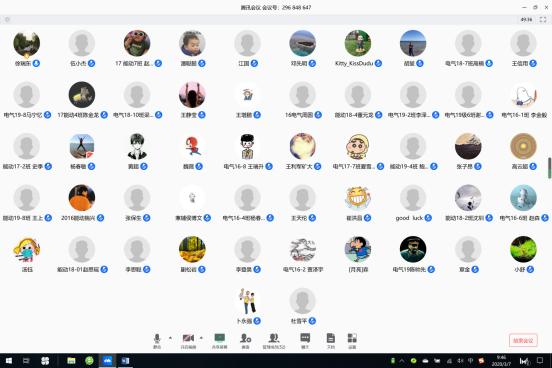
Task: Show hidden system tray icons arrow
Action: click(x=402, y=361)
